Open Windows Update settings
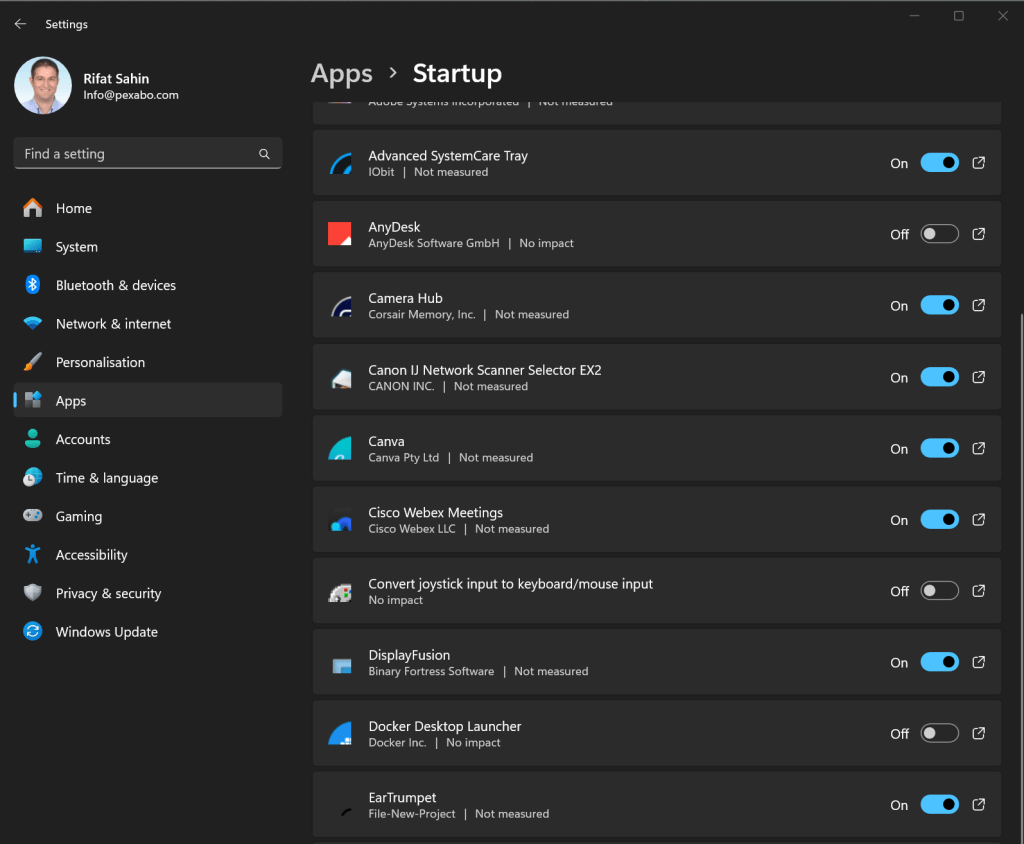 coord(148,632)
